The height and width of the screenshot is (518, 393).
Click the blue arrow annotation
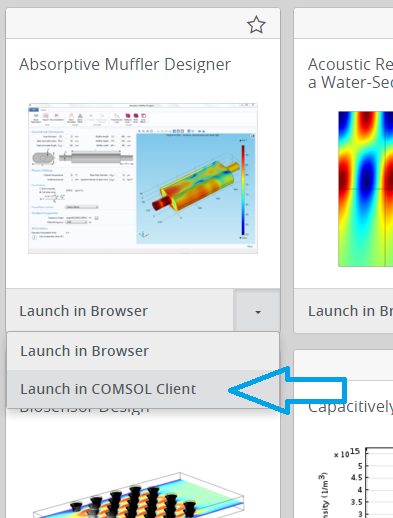click(x=288, y=390)
